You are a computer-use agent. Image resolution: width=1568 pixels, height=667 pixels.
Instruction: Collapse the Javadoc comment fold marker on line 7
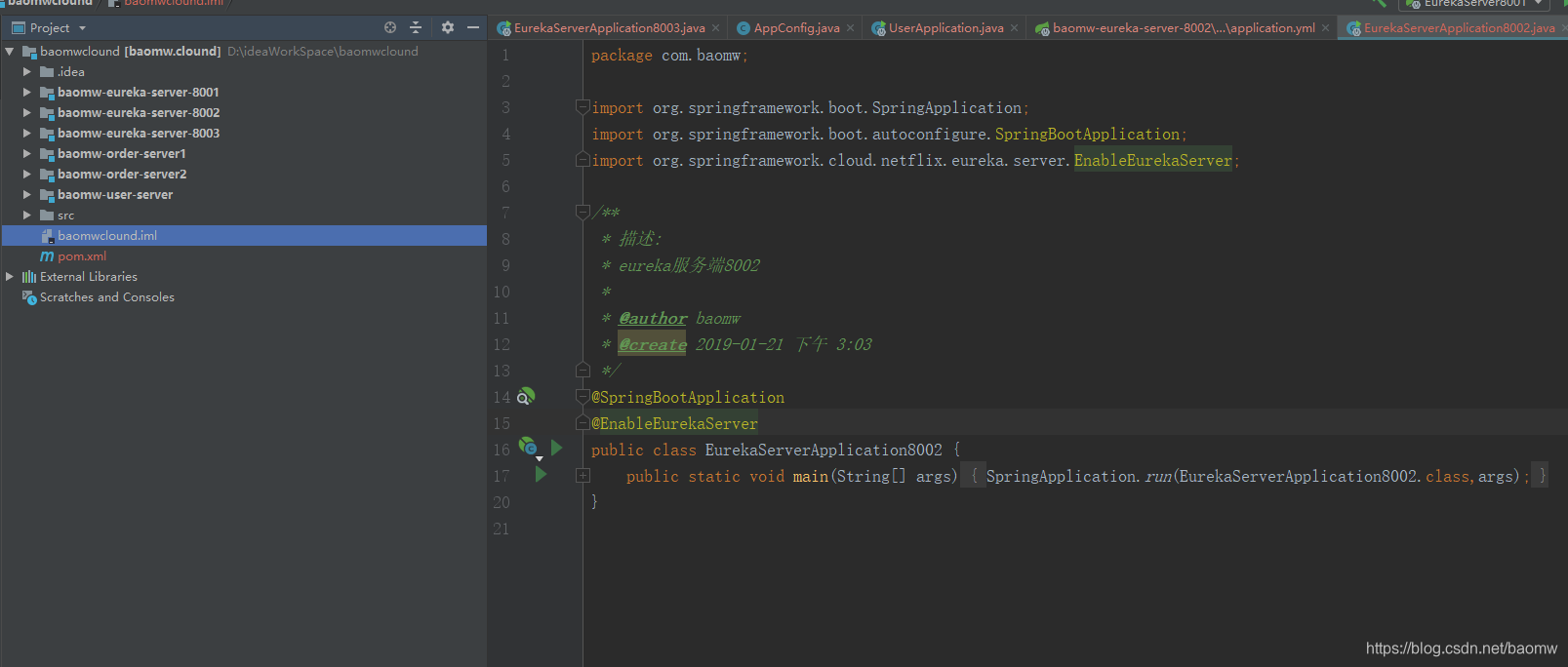(583, 213)
